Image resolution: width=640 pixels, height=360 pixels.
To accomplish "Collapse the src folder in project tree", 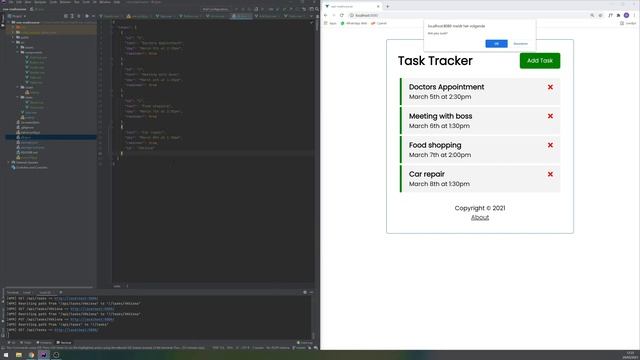I will 13,42.
